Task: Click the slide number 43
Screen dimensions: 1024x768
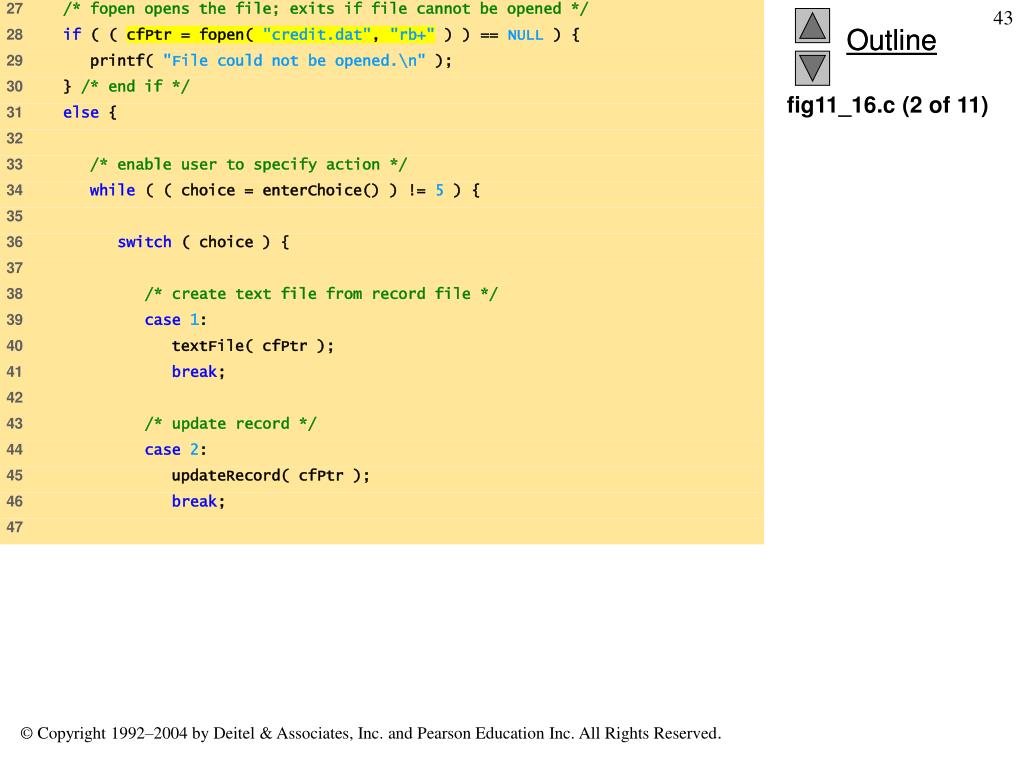Action: point(1002,18)
